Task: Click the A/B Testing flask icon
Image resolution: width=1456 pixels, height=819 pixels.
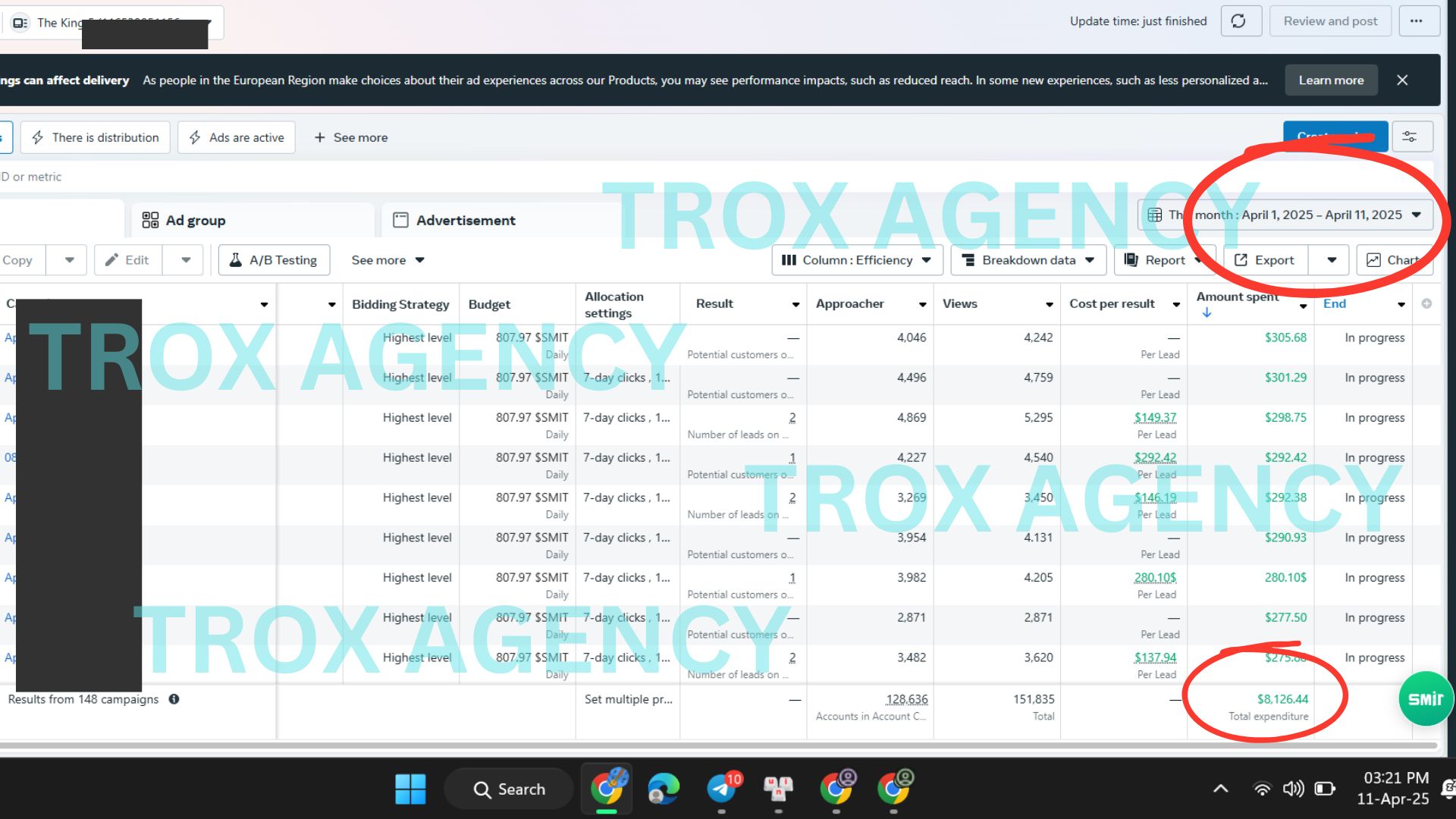Action: [x=236, y=260]
